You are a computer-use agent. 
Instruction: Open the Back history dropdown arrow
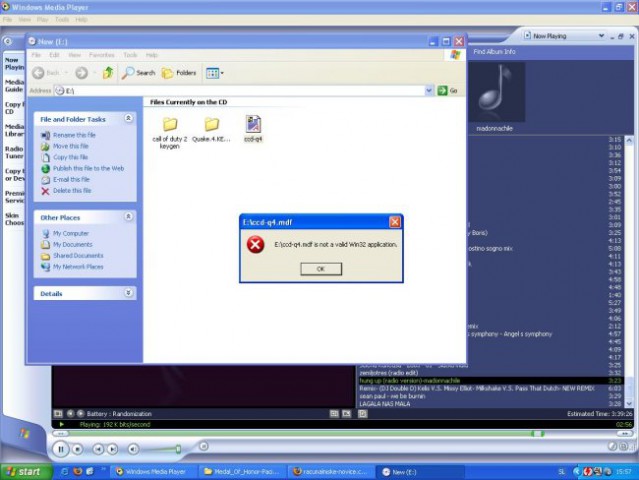click(66, 73)
